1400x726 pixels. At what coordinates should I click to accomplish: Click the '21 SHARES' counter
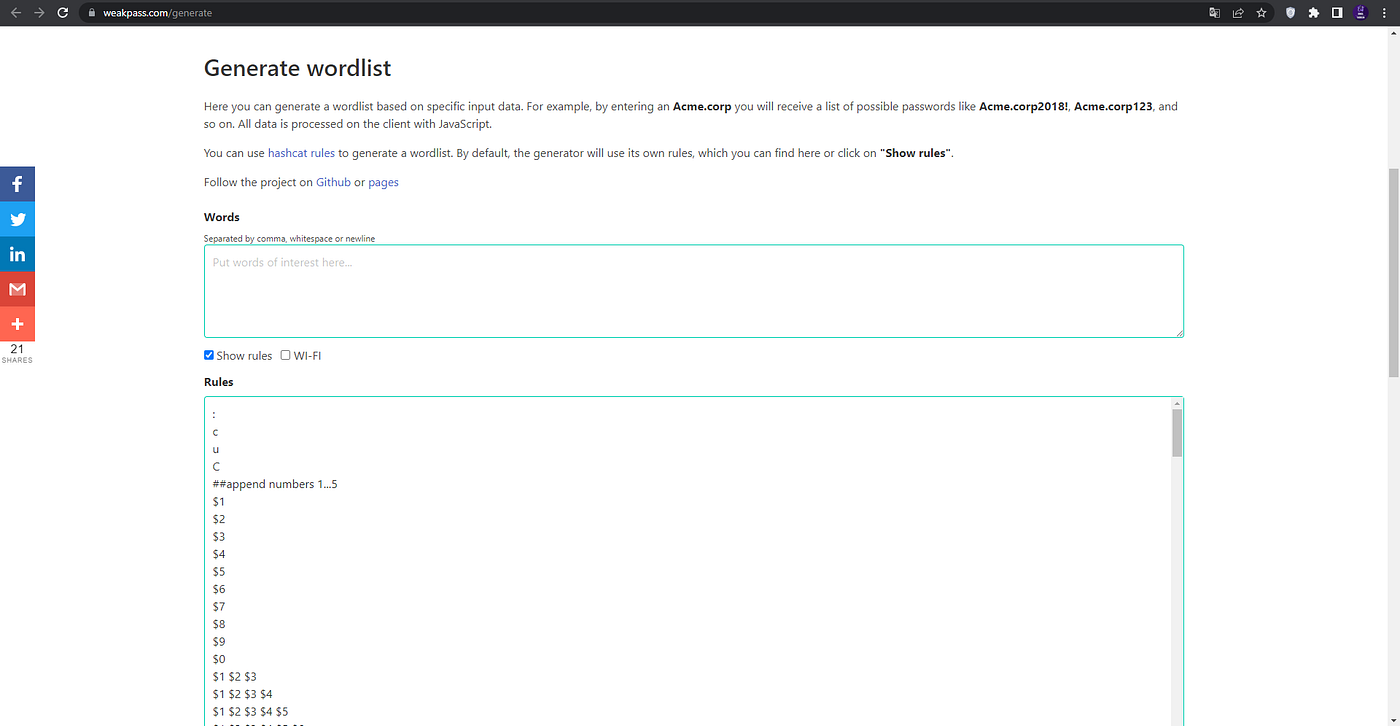click(17, 353)
